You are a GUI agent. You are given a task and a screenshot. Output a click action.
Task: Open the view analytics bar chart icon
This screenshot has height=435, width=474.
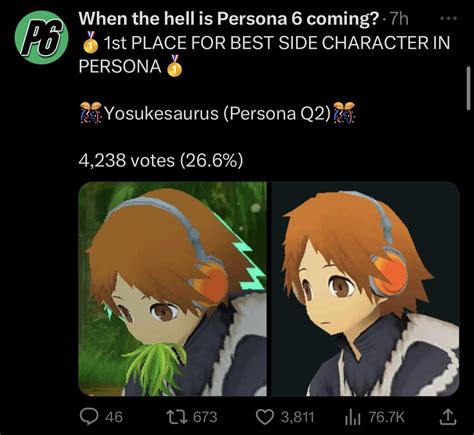pos(353,418)
